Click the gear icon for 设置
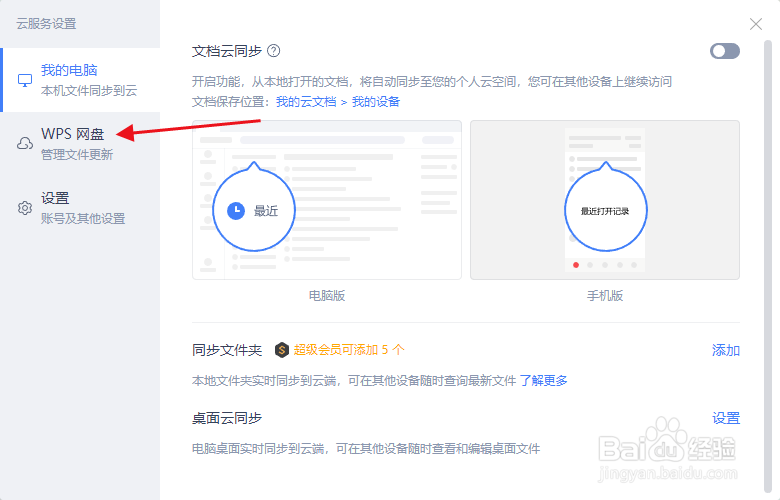Screen dimensions: 780x500 (25, 207)
